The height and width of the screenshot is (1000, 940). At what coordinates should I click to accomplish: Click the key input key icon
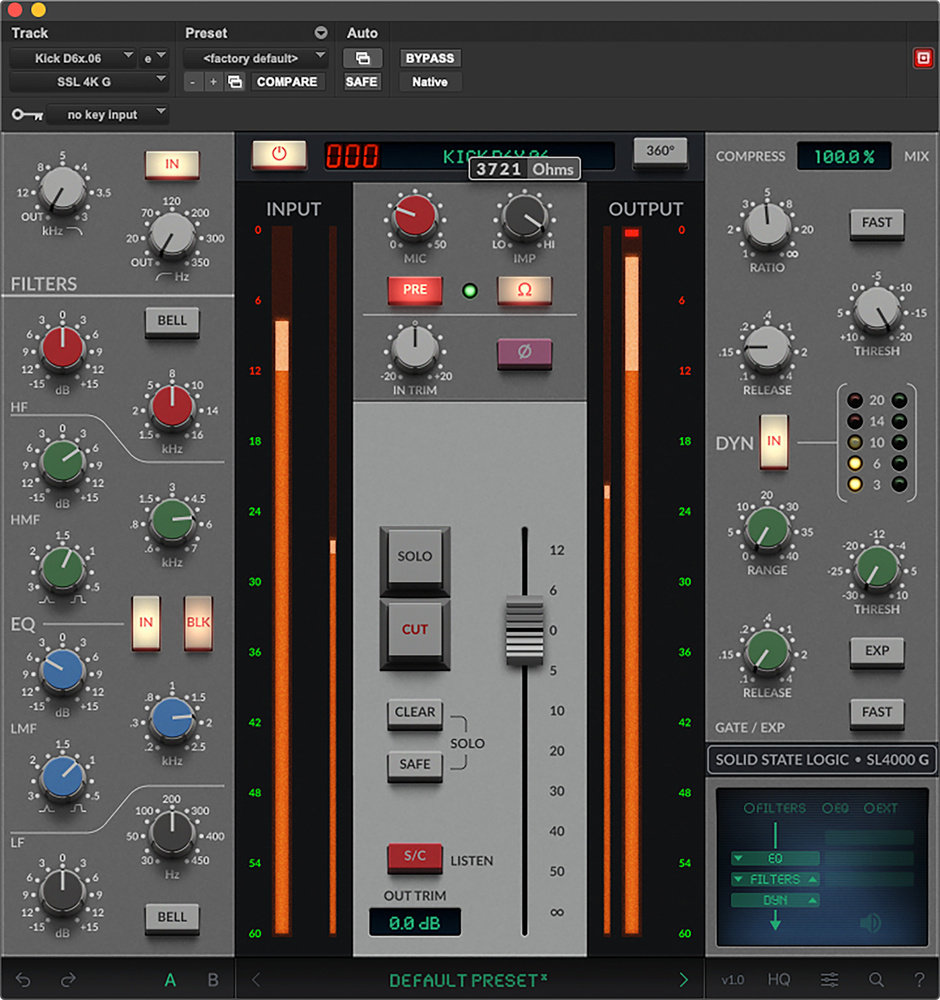(x=27, y=115)
